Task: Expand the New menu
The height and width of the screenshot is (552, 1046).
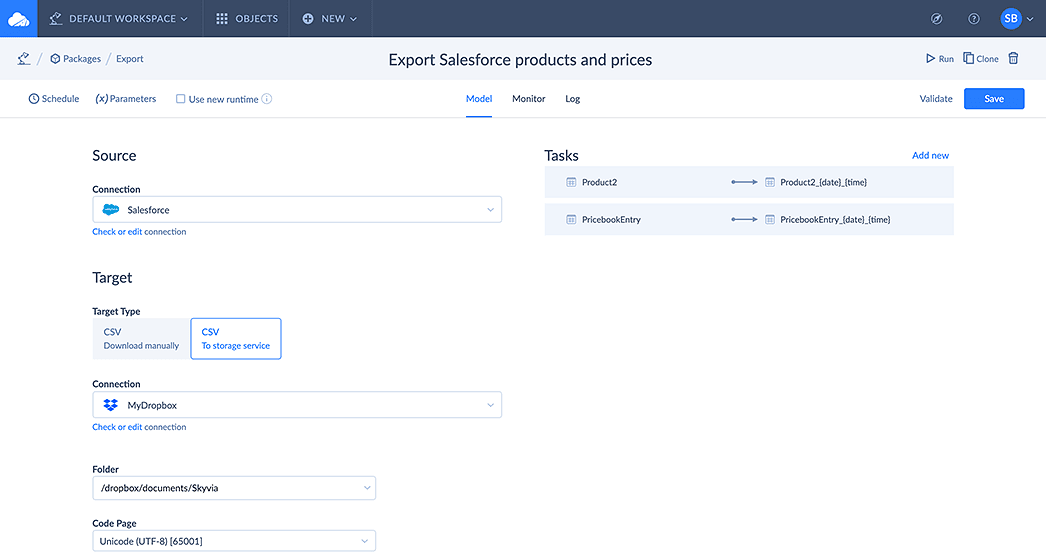Action: pos(330,19)
